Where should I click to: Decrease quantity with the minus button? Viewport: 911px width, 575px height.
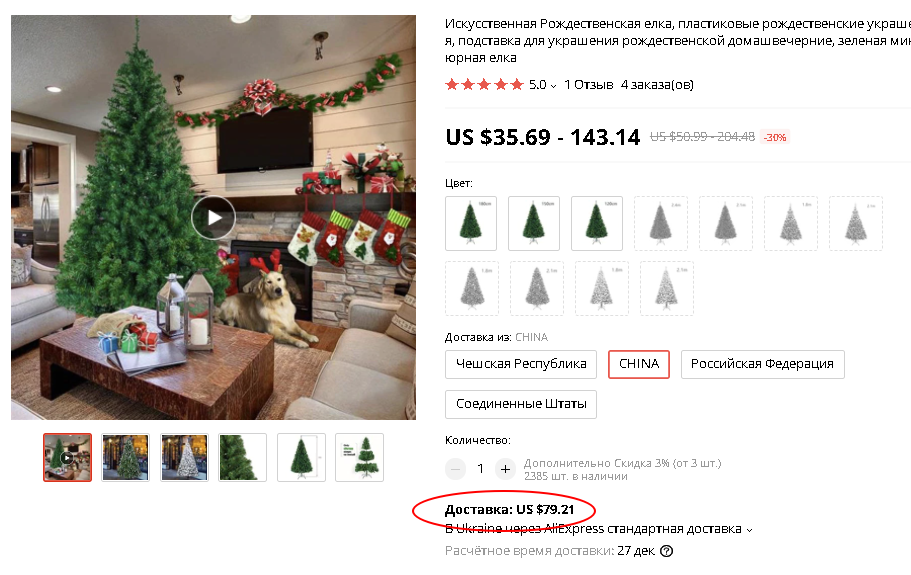[456, 469]
